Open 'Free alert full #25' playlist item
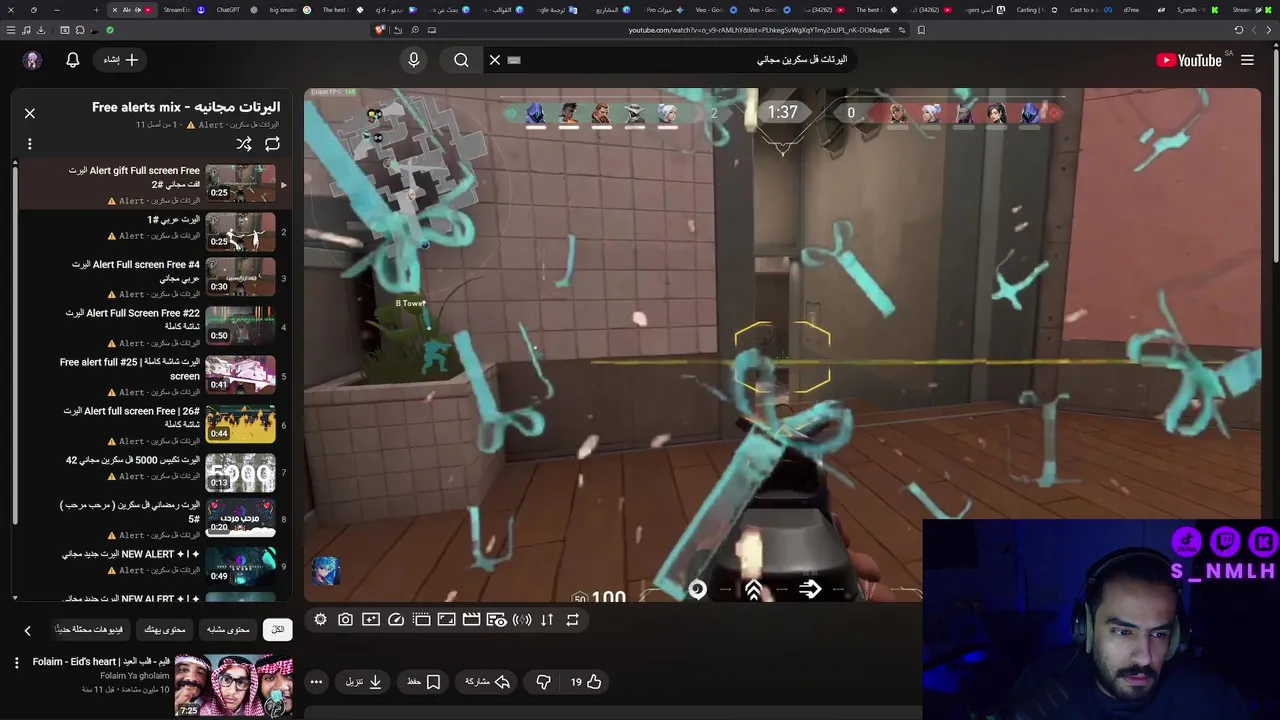1280x720 pixels. (152, 376)
